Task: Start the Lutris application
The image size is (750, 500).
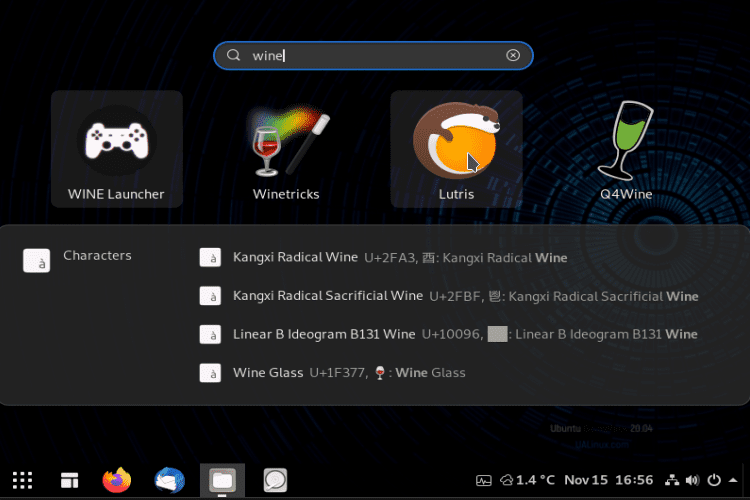Action: (456, 149)
